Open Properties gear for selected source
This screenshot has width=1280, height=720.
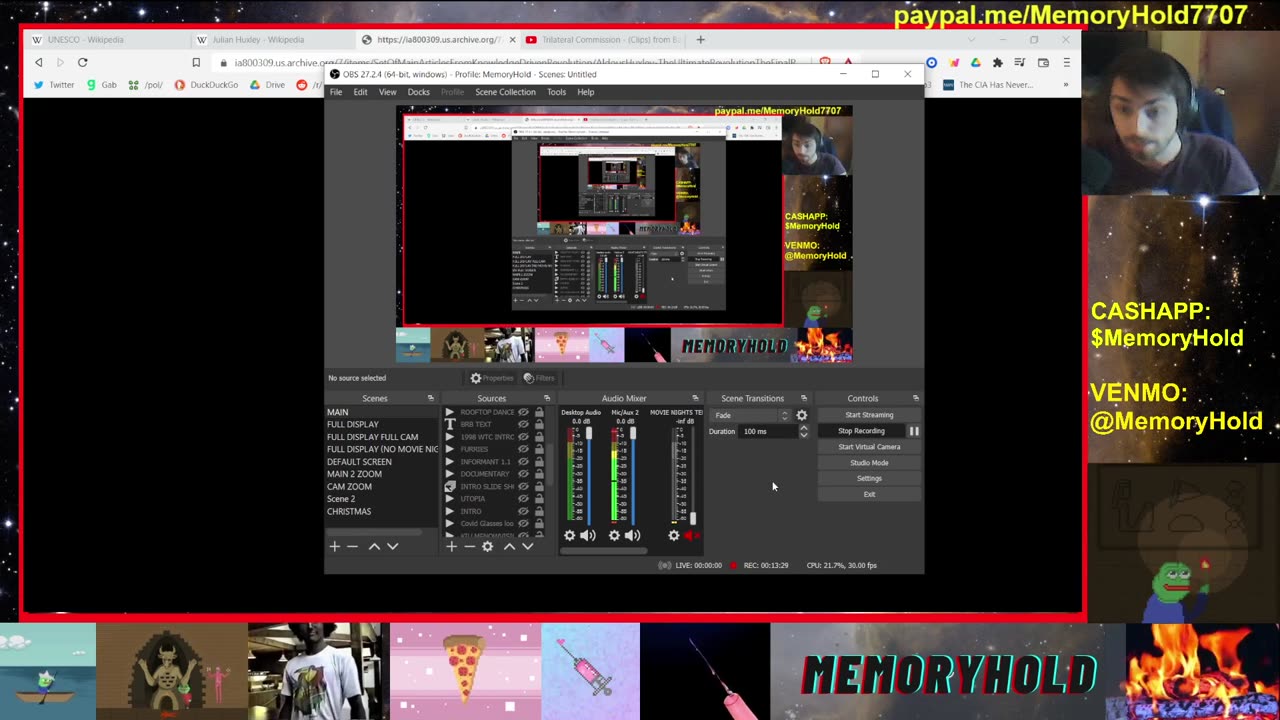click(491, 378)
